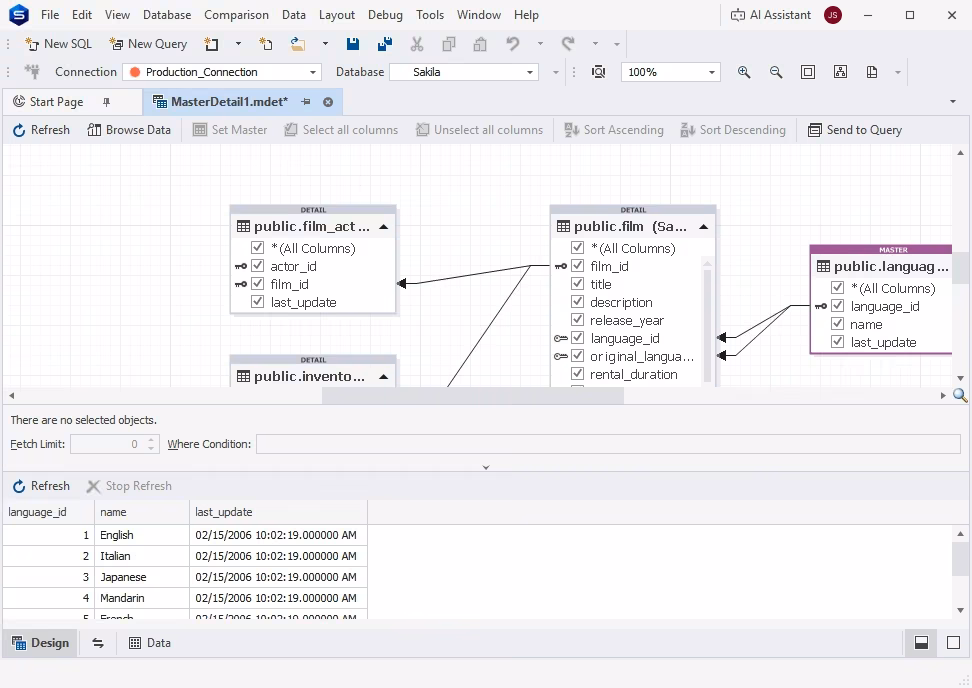Click the Copy icon in toolbar
972x688 pixels.
(449, 44)
